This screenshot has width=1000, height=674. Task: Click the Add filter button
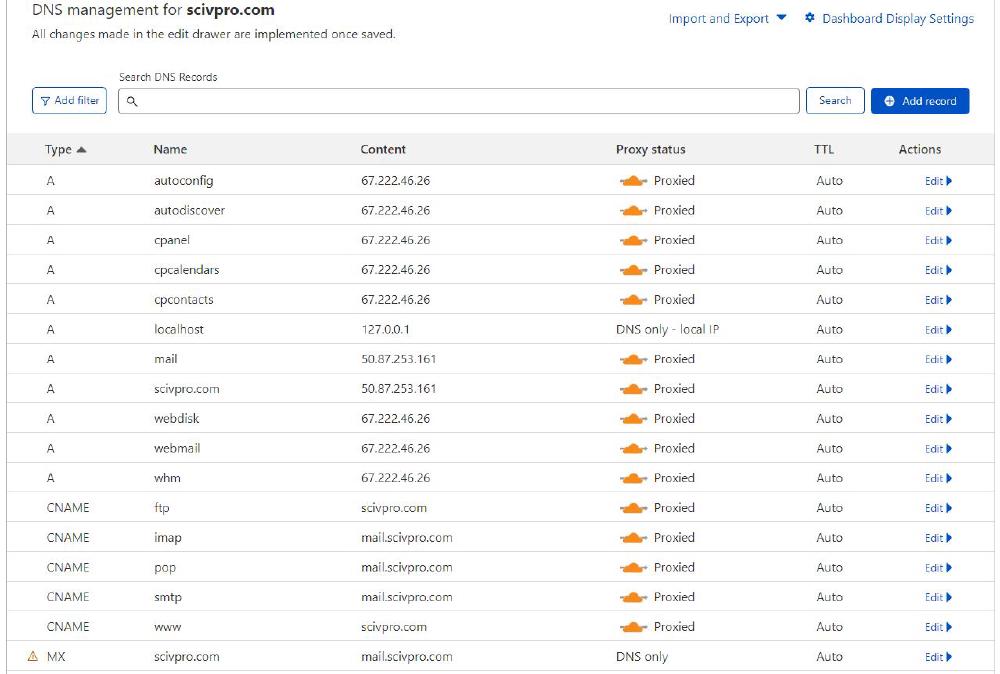[70, 101]
